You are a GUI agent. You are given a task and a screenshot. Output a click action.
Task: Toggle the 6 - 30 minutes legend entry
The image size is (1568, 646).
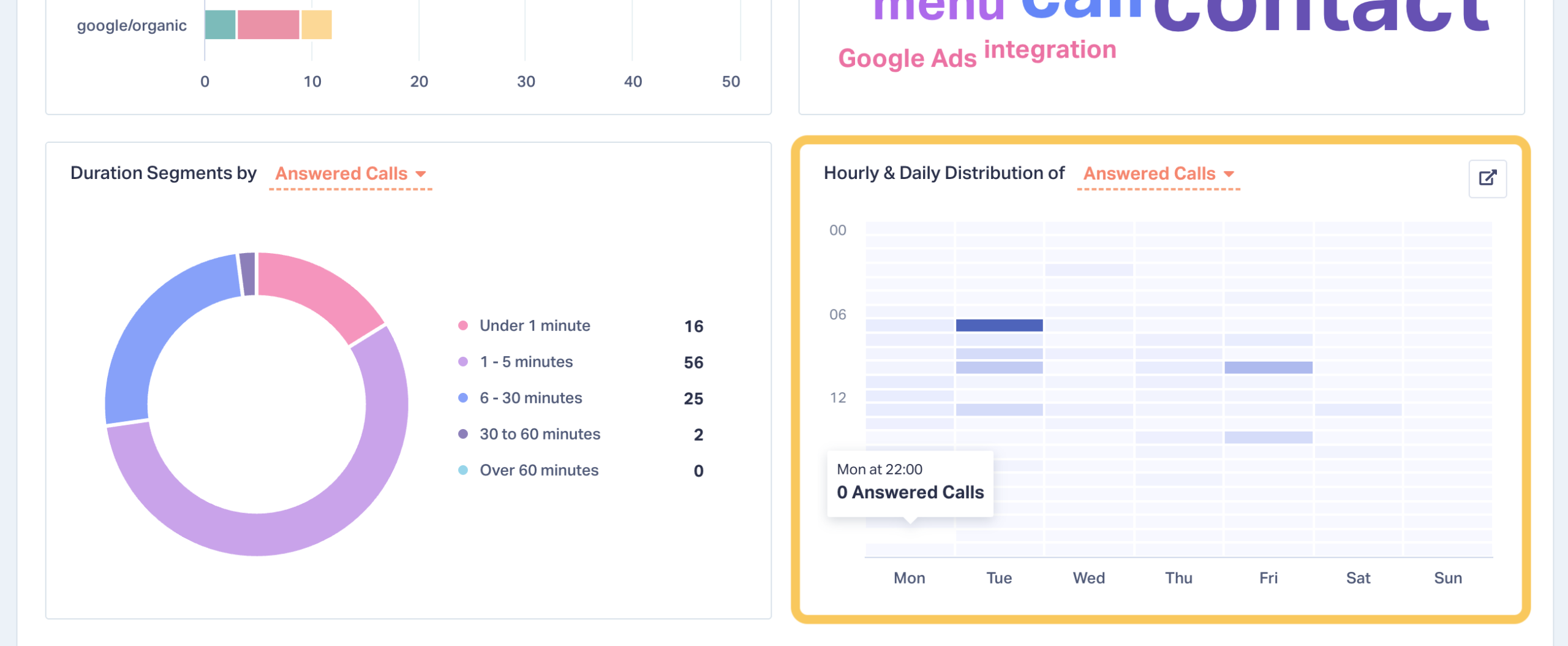pyautogui.click(x=530, y=398)
